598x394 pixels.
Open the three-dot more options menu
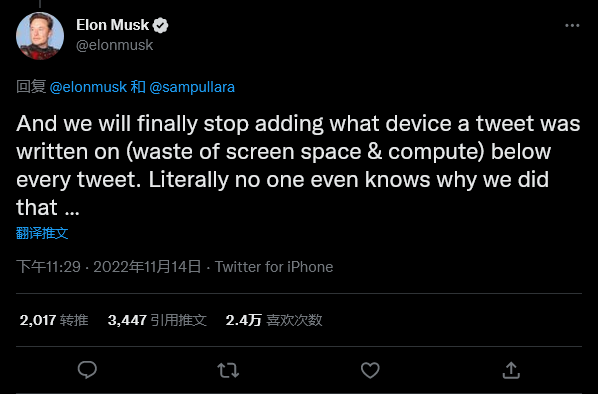coord(572,26)
